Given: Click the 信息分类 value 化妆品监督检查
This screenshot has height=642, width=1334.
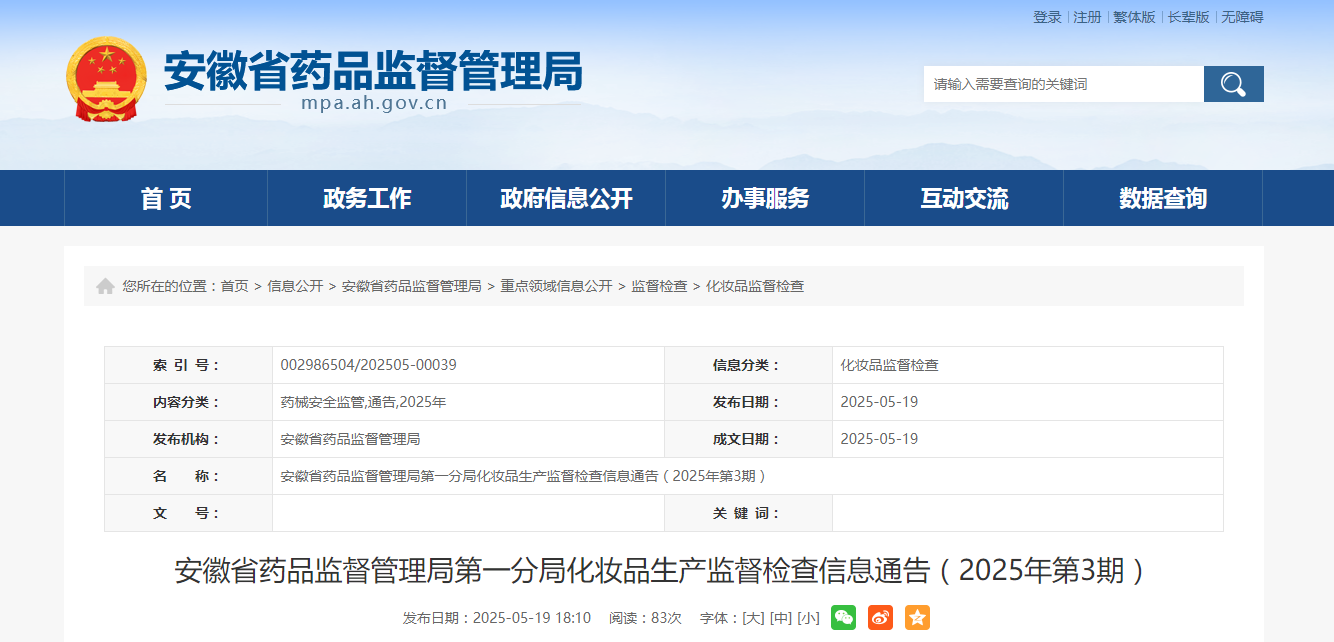Looking at the screenshot, I should 890,365.
